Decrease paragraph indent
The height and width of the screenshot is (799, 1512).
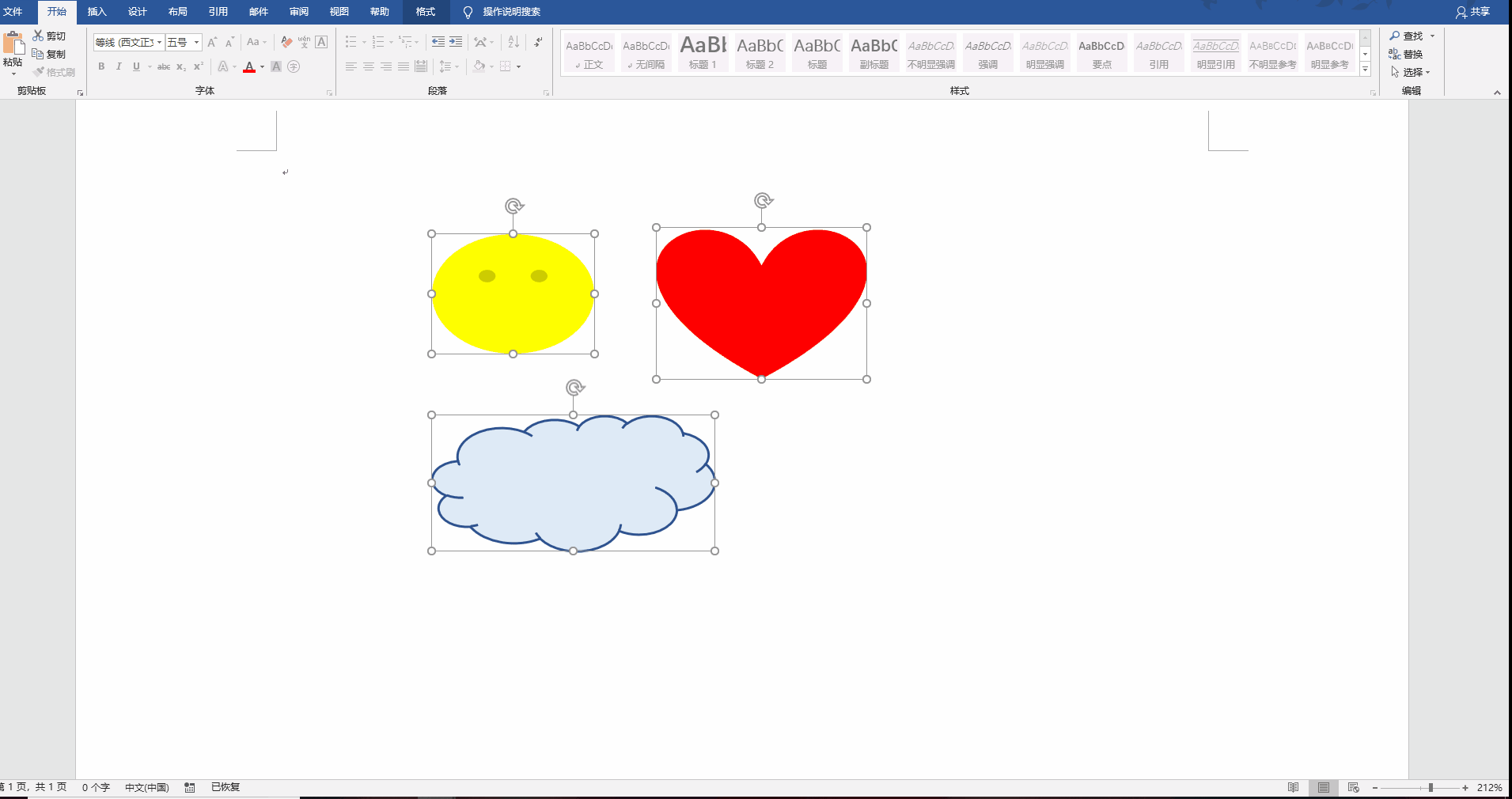438,42
